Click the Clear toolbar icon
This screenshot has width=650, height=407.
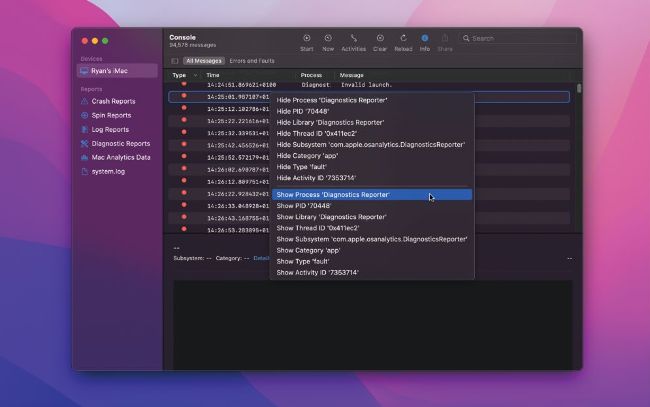(x=380, y=38)
